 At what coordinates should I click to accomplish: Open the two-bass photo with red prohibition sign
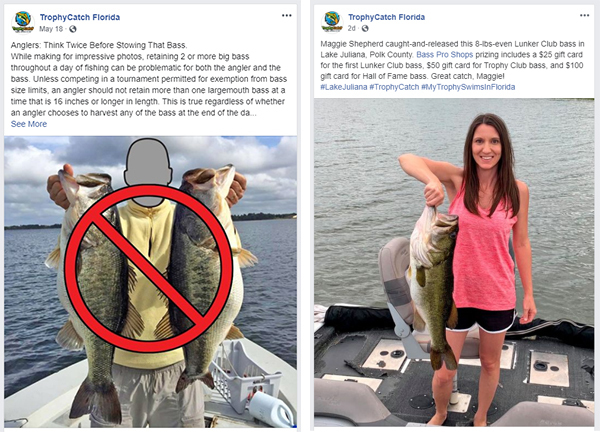(150, 282)
